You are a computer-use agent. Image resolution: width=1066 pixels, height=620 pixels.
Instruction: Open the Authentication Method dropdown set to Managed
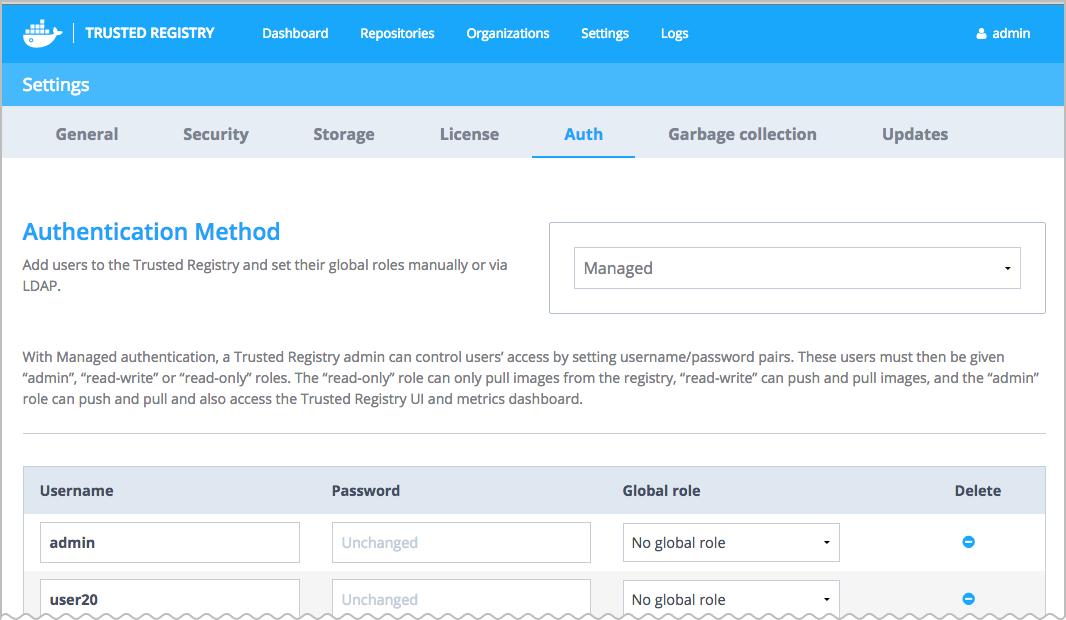tap(796, 268)
